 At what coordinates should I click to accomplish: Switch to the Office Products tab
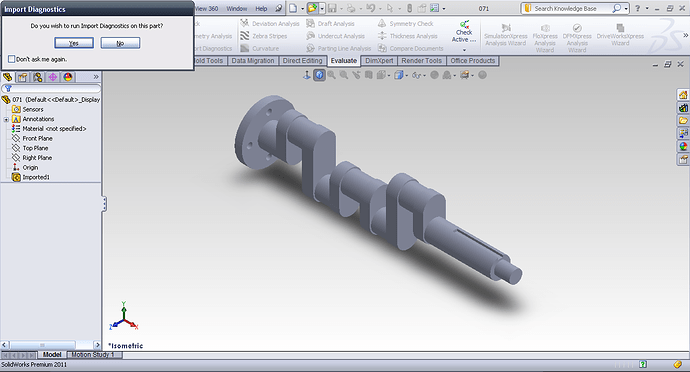coord(473,61)
